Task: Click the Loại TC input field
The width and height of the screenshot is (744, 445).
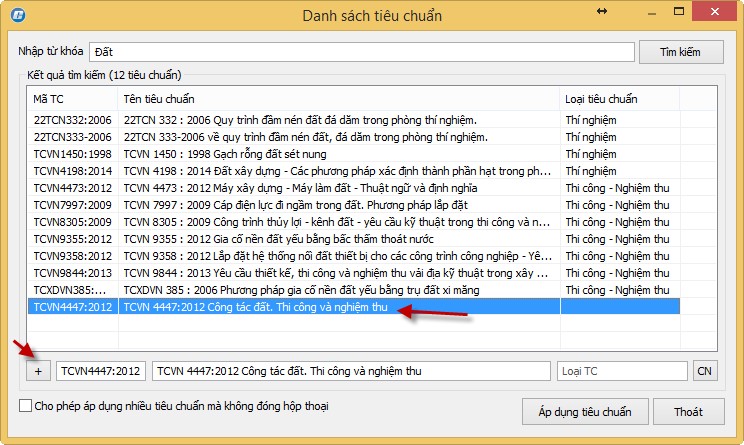Action: (x=621, y=370)
